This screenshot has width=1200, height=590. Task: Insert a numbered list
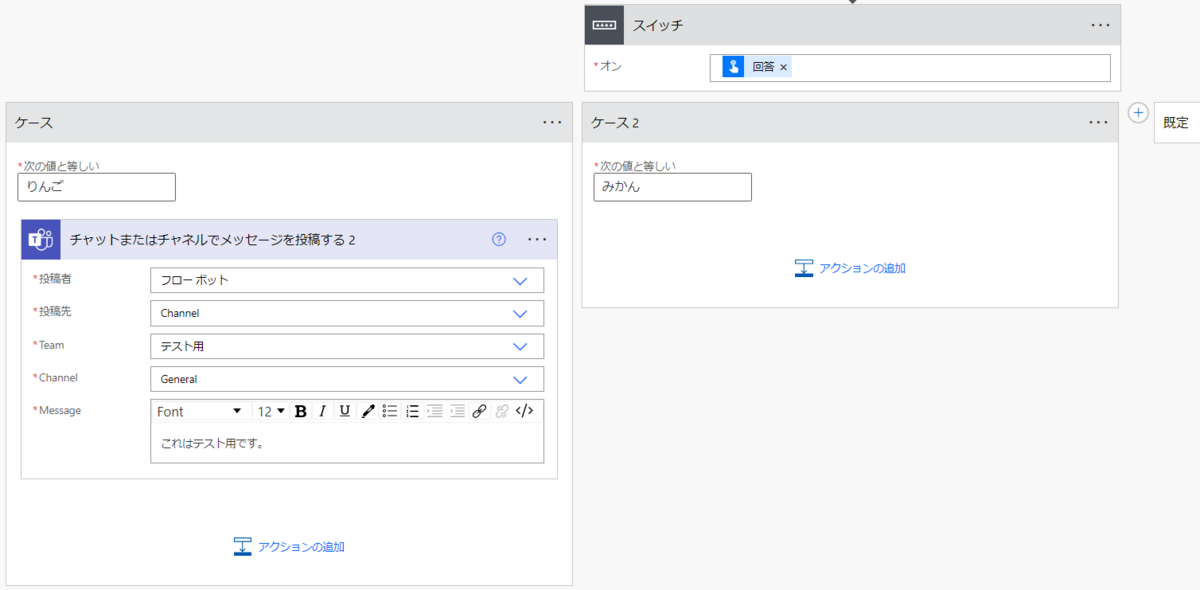click(412, 411)
